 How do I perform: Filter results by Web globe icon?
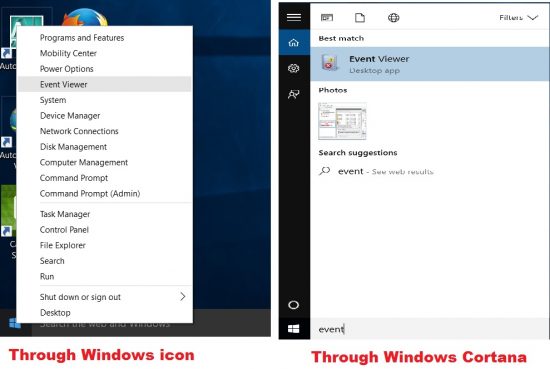point(394,18)
